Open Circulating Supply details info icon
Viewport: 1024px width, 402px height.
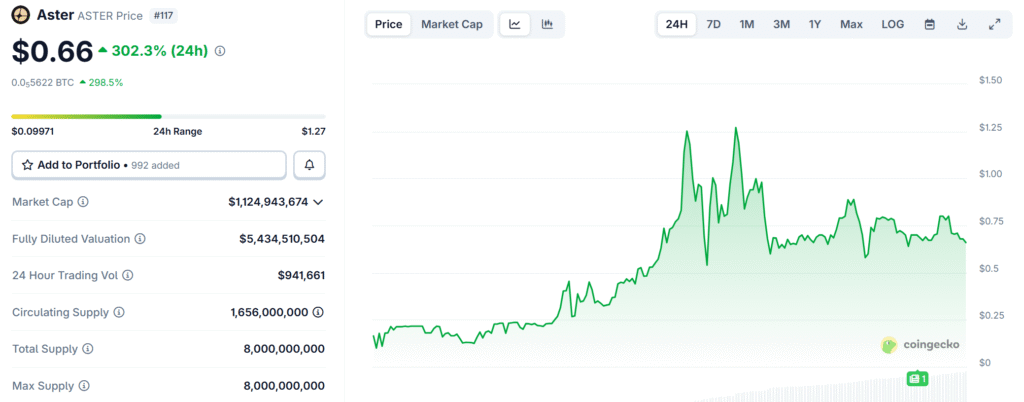[x=318, y=312]
